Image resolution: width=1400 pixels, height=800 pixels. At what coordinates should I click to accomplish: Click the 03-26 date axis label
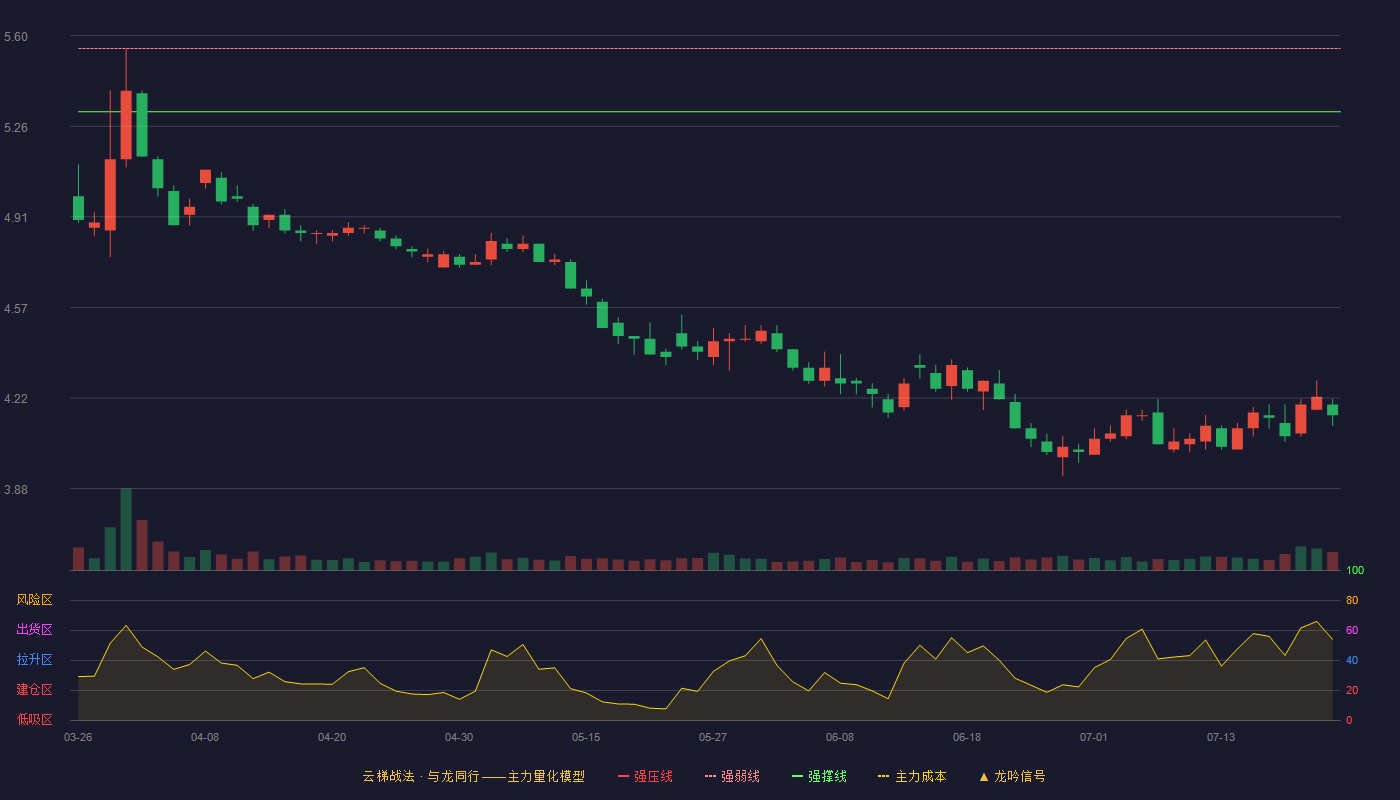pyautogui.click(x=78, y=737)
